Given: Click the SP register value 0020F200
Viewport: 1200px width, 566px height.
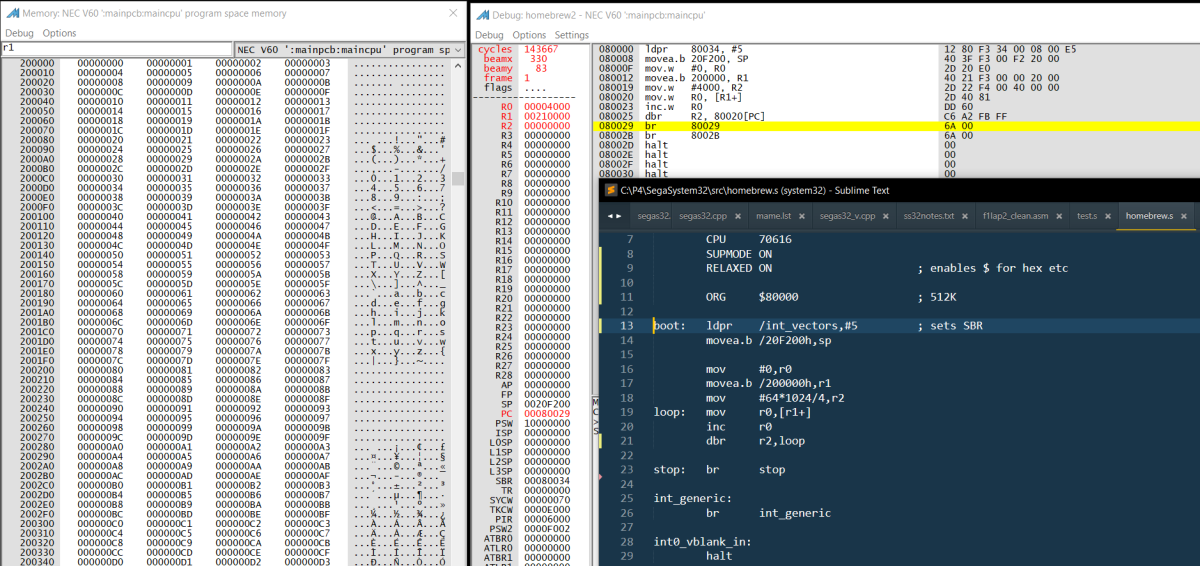Looking at the screenshot, I should coord(546,404).
